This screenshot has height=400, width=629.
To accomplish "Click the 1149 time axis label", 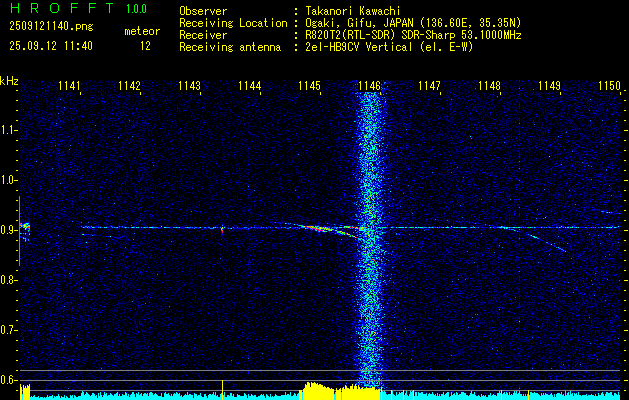I will (x=550, y=85).
